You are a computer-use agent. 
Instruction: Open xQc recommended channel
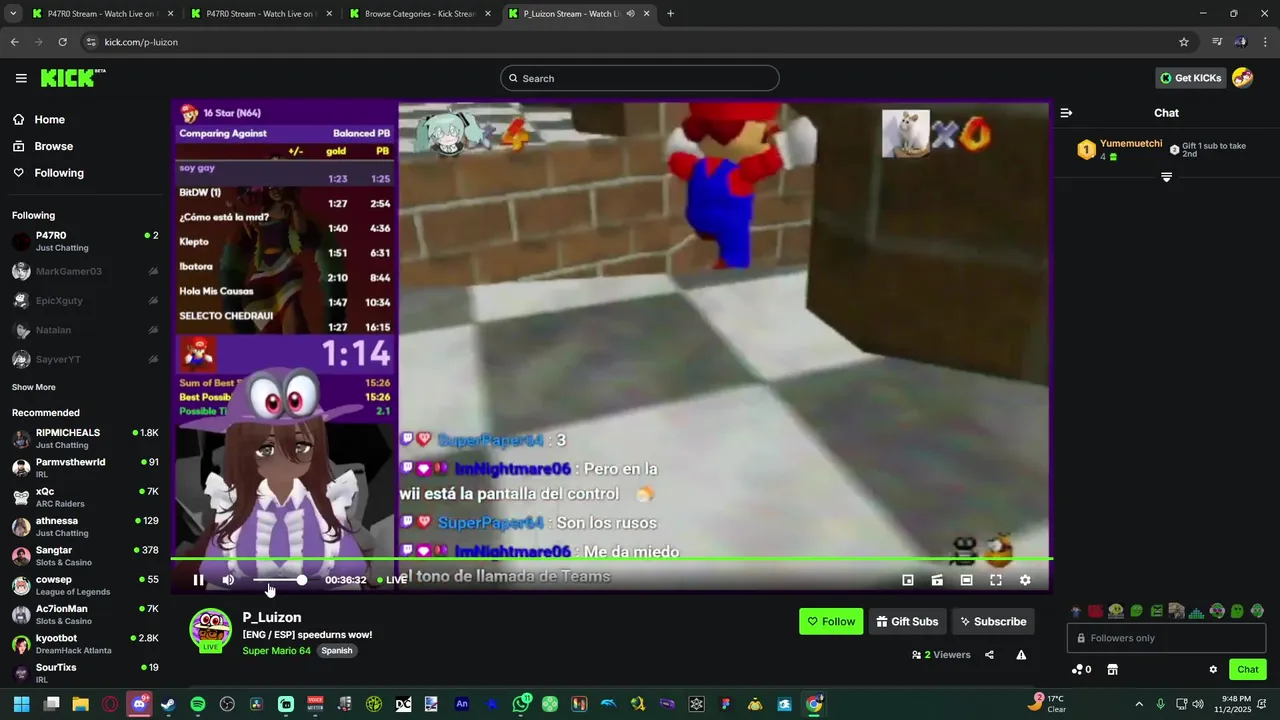pos(85,497)
